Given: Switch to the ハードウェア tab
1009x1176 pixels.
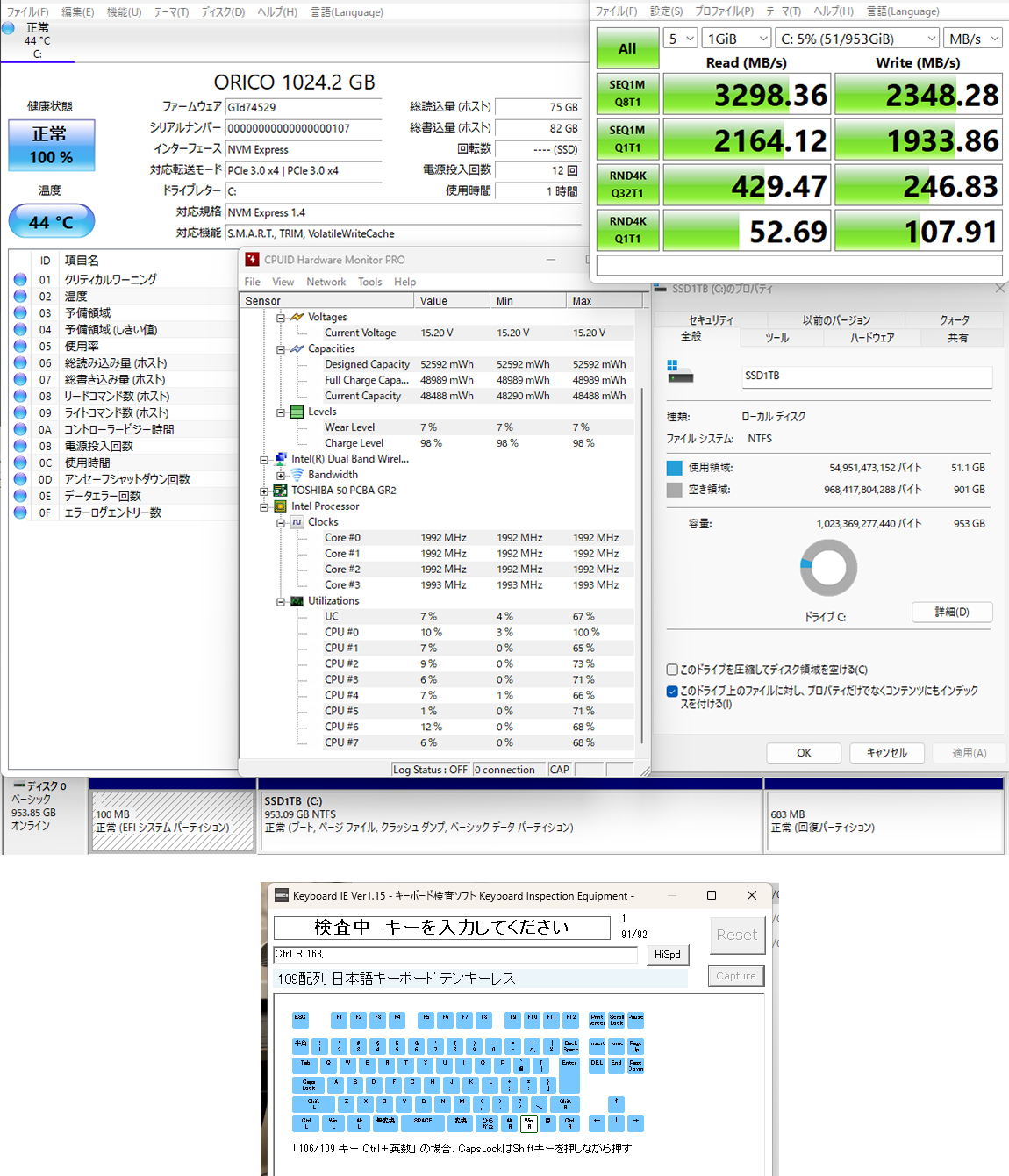Looking at the screenshot, I should [x=872, y=338].
